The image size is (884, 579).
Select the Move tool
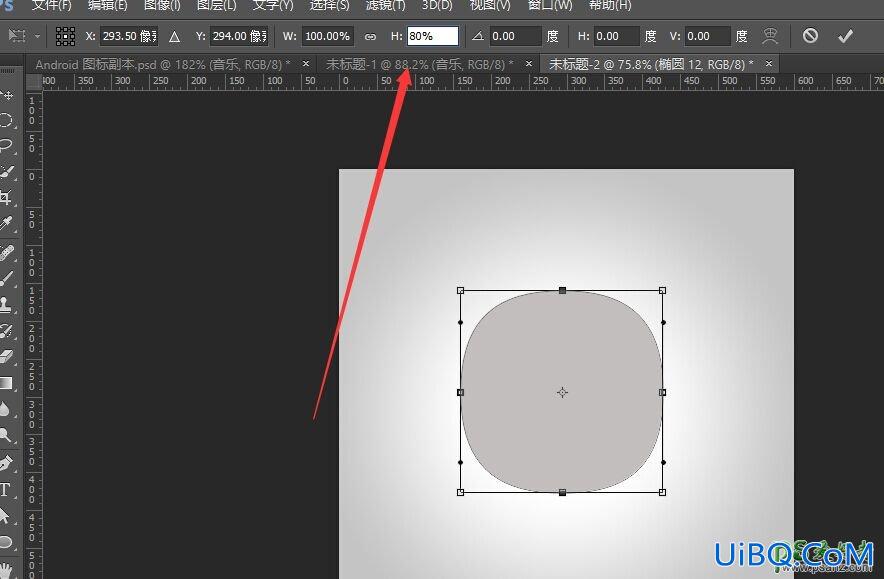(7, 95)
